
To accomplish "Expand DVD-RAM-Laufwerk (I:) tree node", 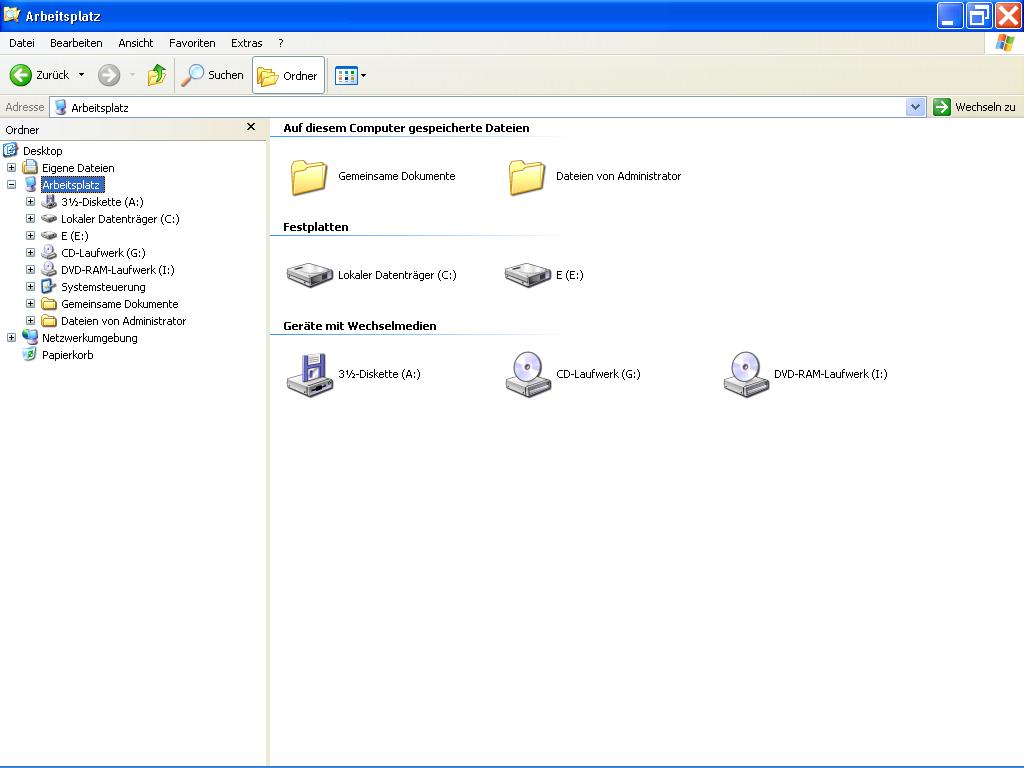I will pyautogui.click(x=30, y=270).
